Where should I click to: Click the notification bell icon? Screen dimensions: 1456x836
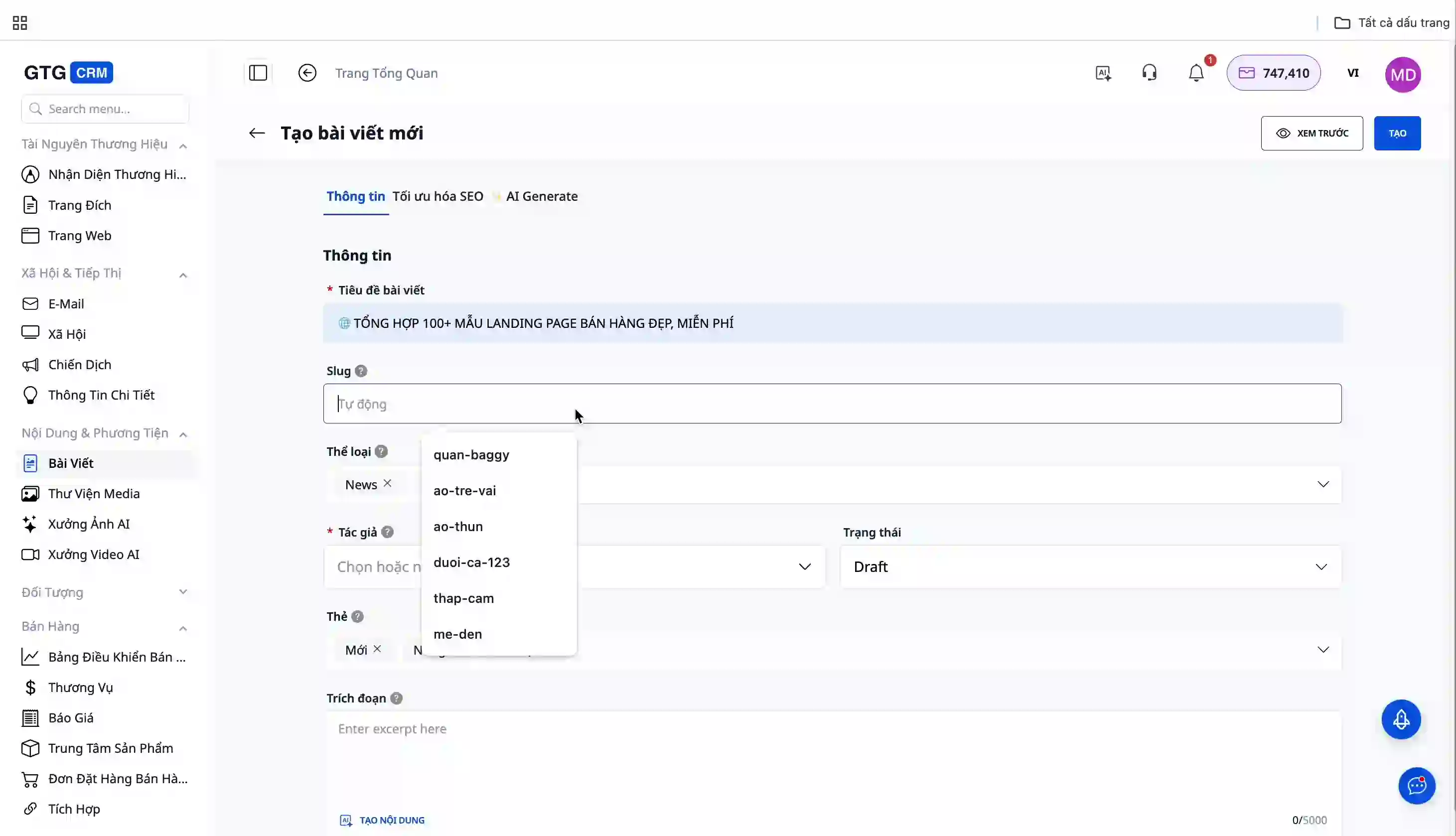pos(1196,73)
